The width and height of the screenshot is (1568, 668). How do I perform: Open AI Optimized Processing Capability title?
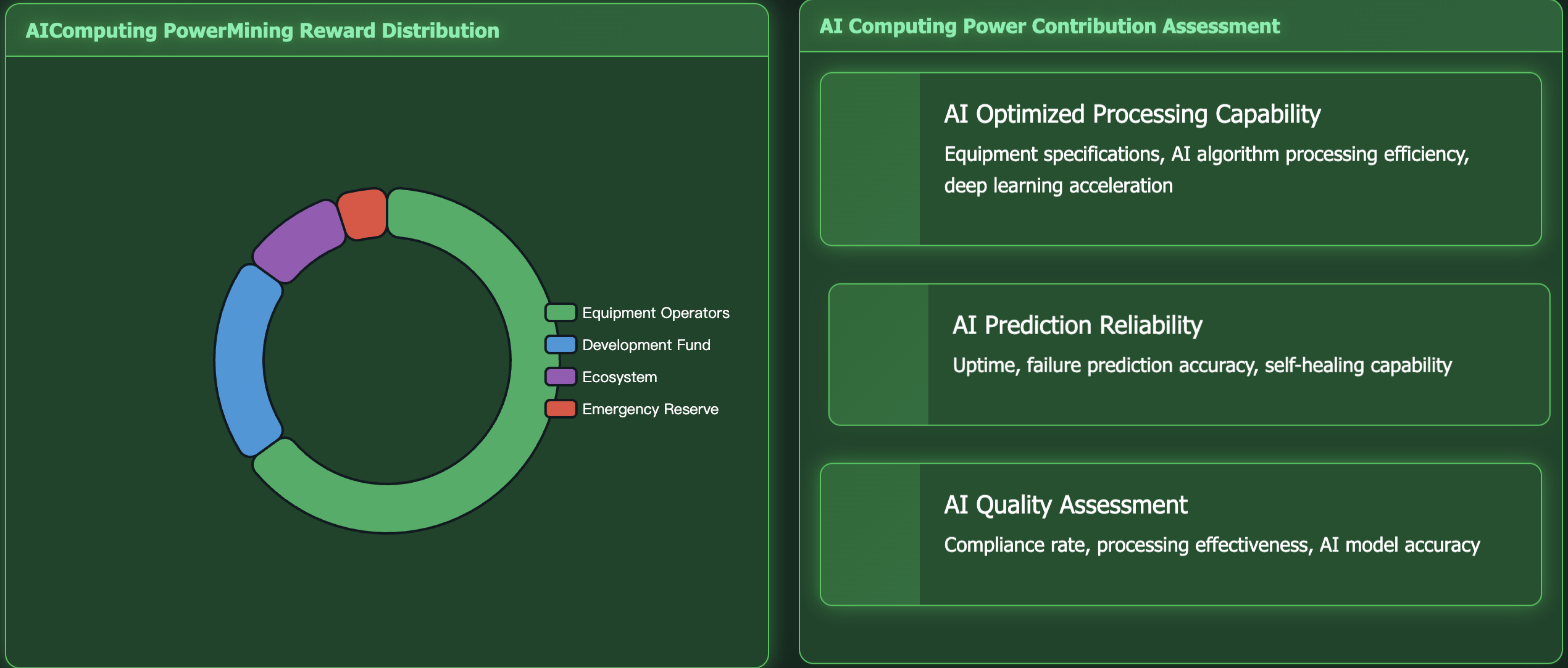coord(1132,114)
